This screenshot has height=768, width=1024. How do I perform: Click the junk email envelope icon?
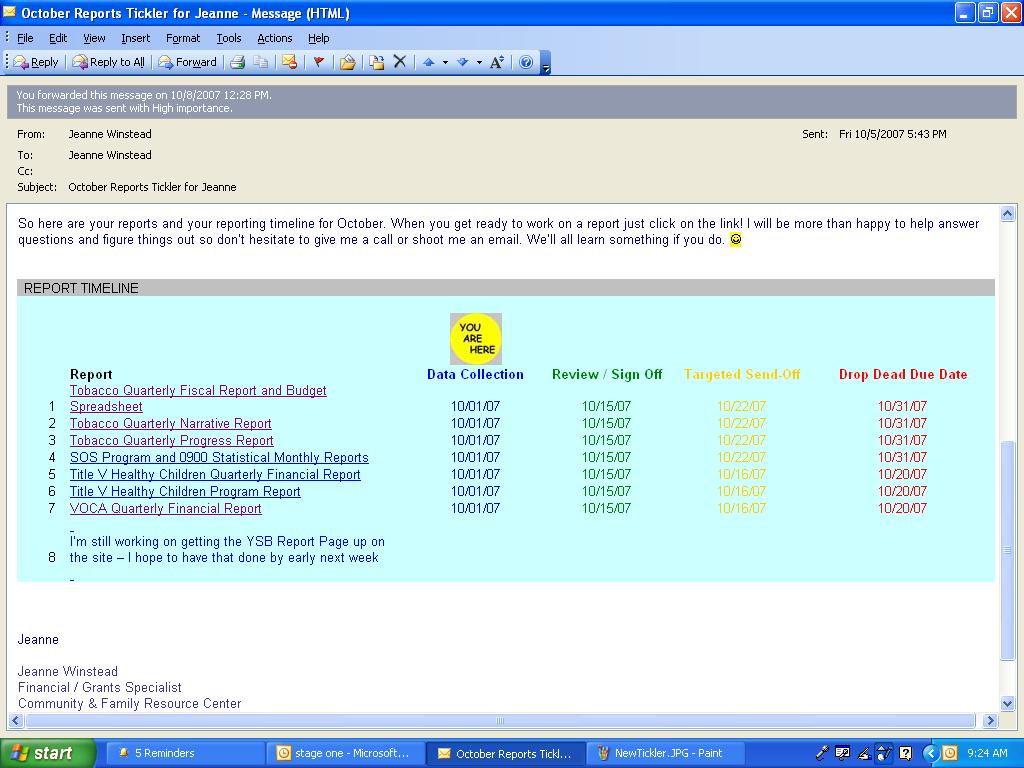[289, 62]
